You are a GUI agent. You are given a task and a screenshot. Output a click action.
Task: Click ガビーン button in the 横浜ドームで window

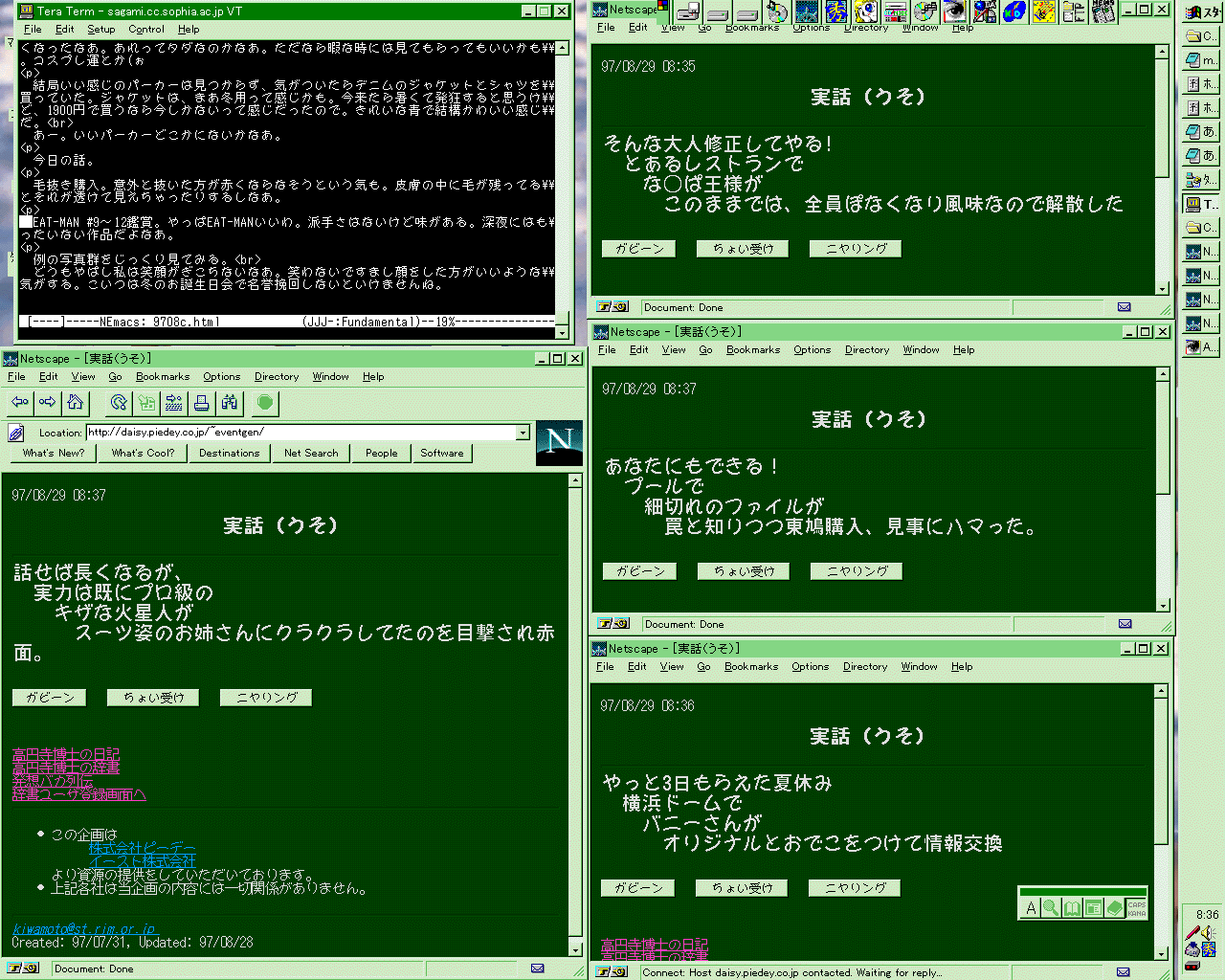pyautogui.click(x=638, y=888)
